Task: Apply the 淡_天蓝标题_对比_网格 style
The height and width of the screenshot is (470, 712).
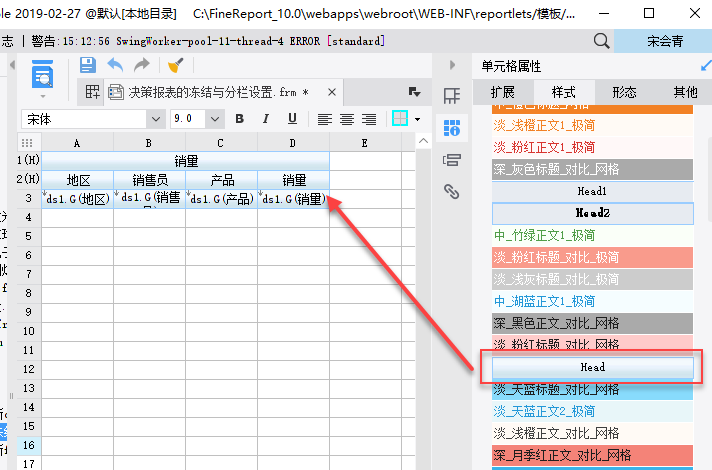Action: pos(592,390)
